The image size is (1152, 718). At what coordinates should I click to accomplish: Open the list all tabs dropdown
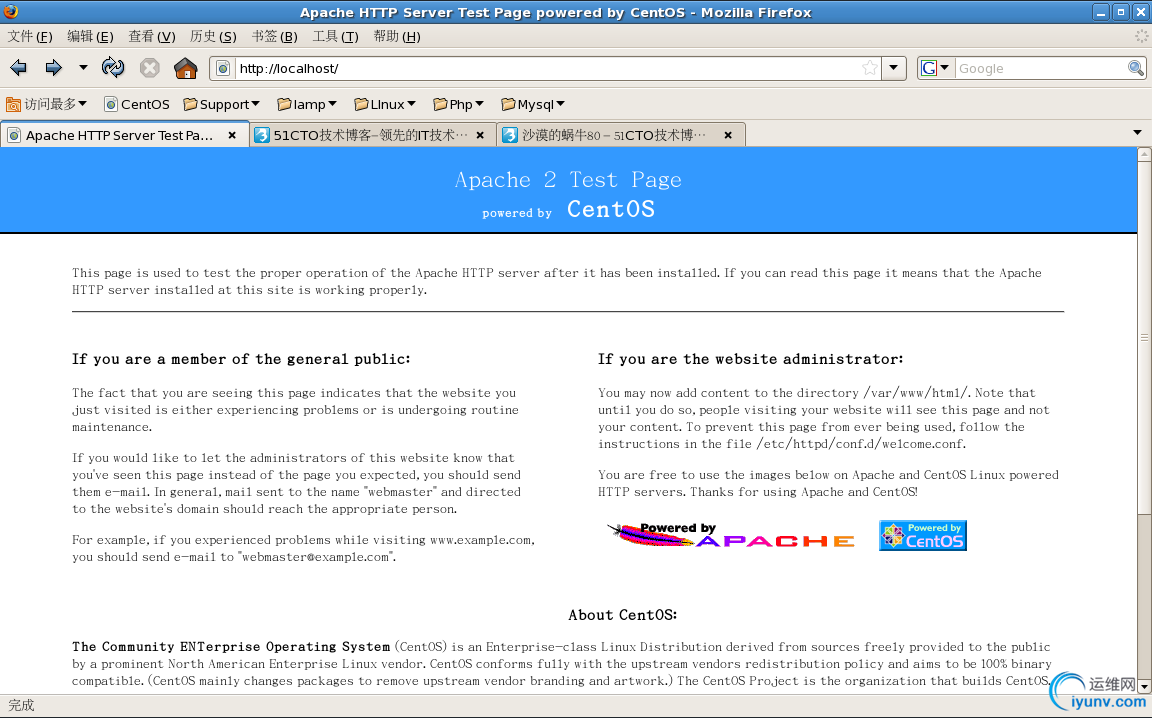pyautogui.click(x=1137, y=133)
